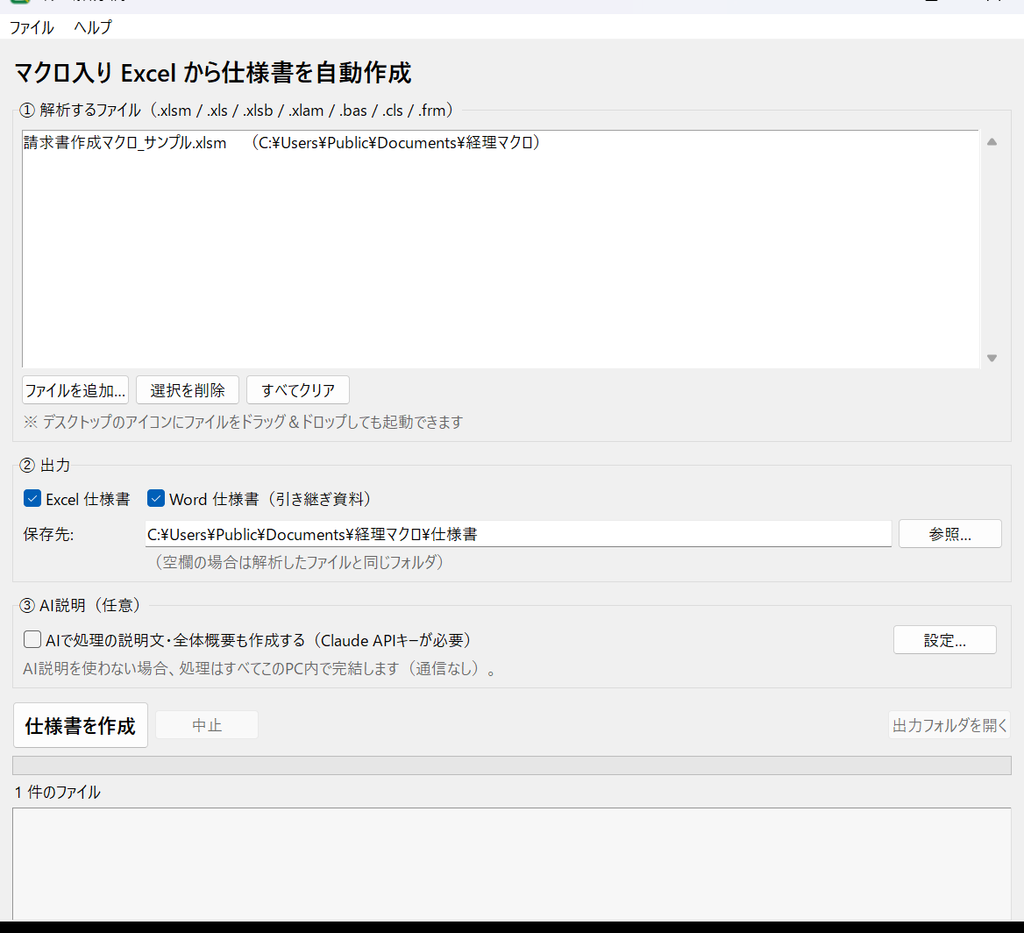Open the ヘルプ menu
The width and height of the screenshot is (1024, 933).
(x=93, y=27)
